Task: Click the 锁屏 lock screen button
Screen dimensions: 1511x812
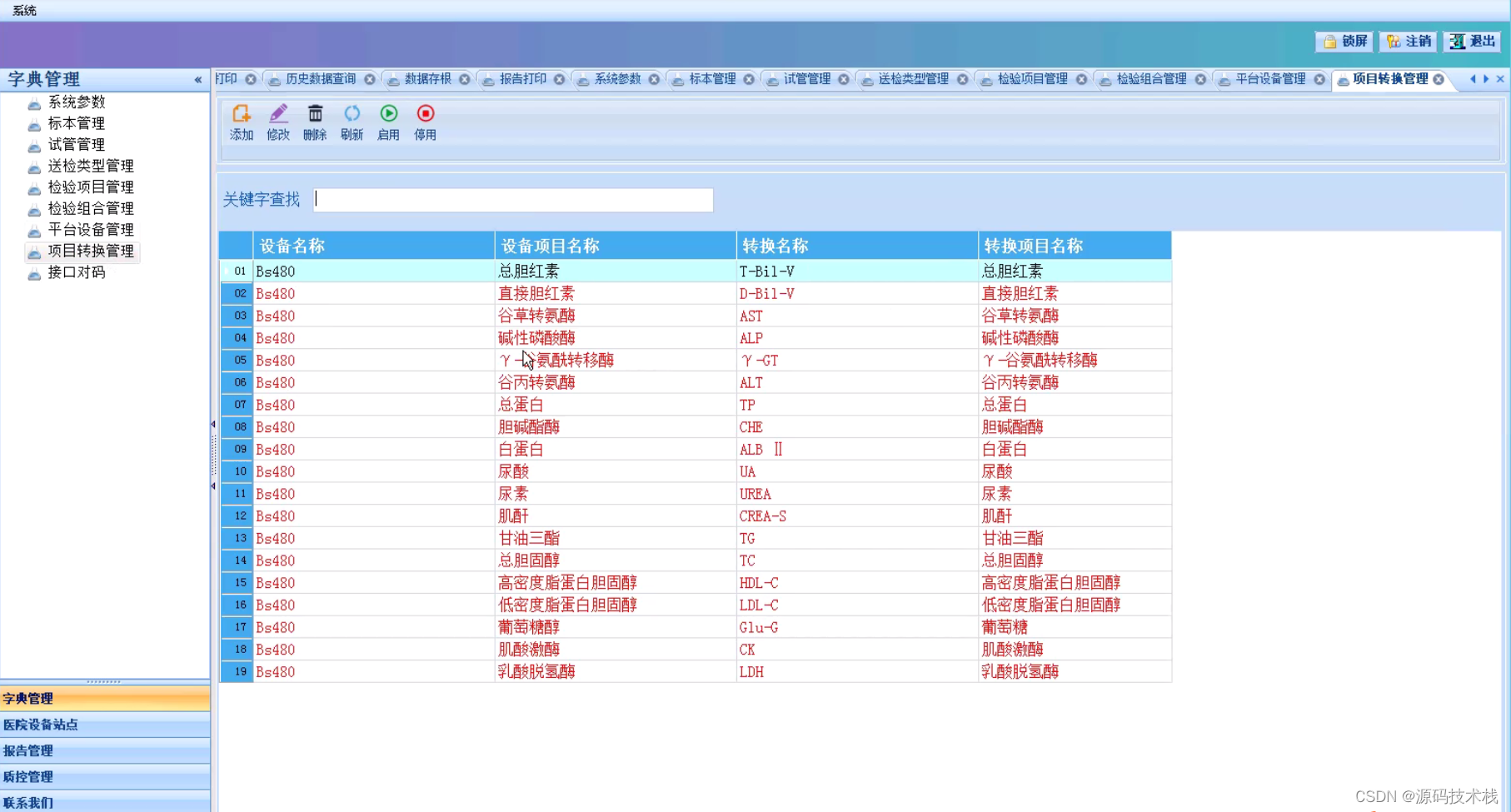Action: tap(1344, 41)
